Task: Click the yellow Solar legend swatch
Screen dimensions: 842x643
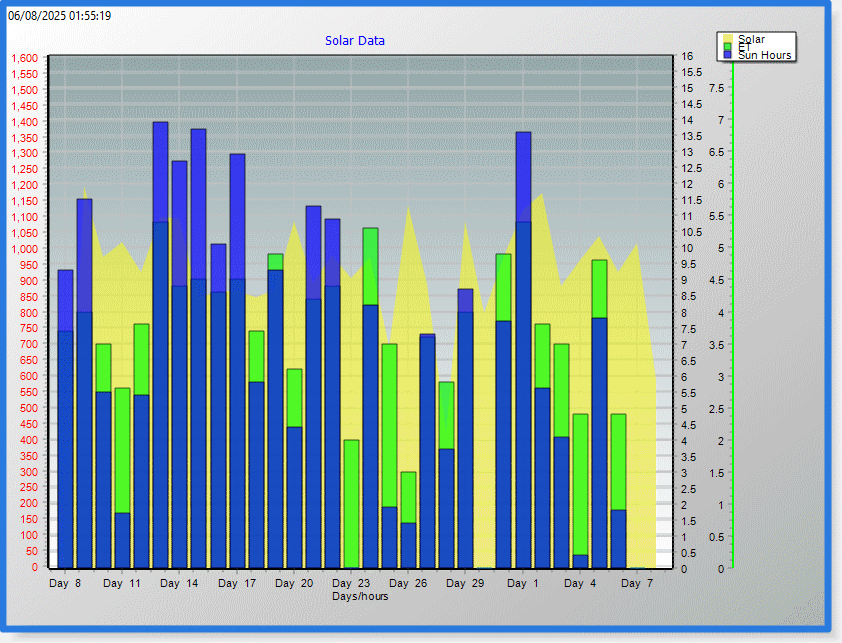Action: coord(728,39)
